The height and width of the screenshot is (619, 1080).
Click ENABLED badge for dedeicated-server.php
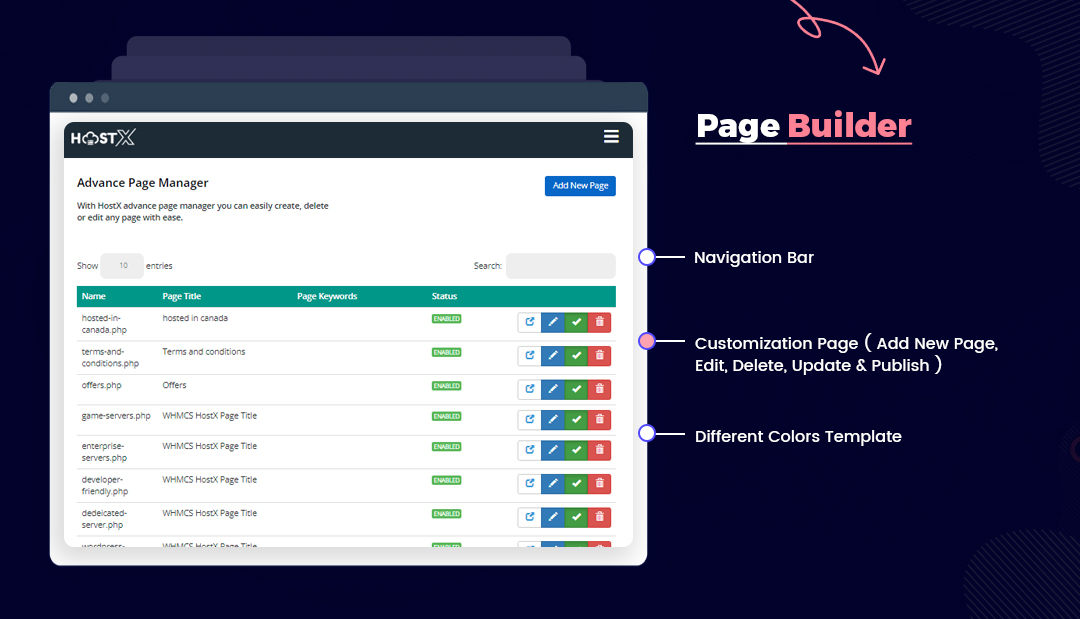click(446, 514)
